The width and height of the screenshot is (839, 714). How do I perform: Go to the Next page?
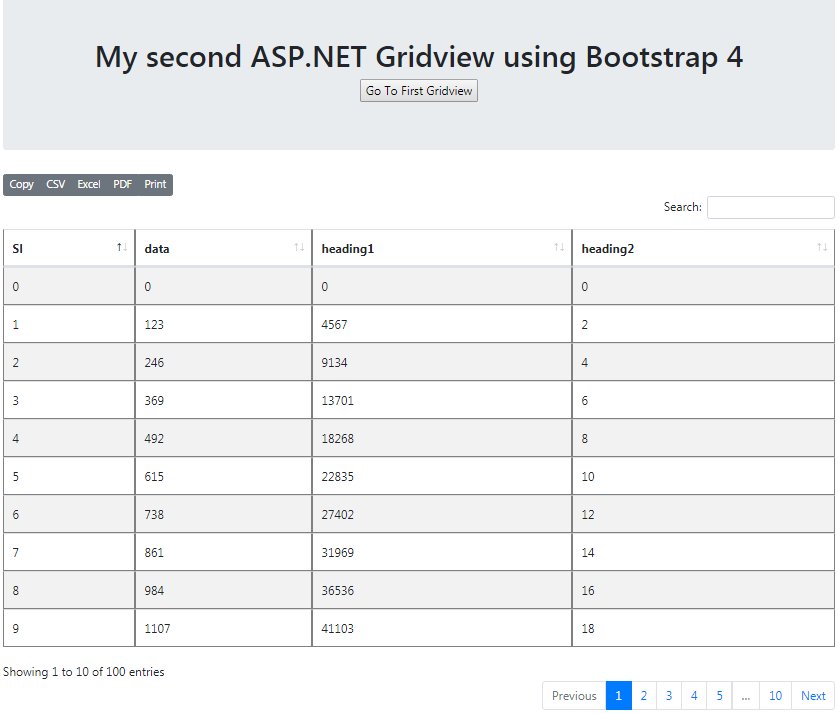point(813,696)
